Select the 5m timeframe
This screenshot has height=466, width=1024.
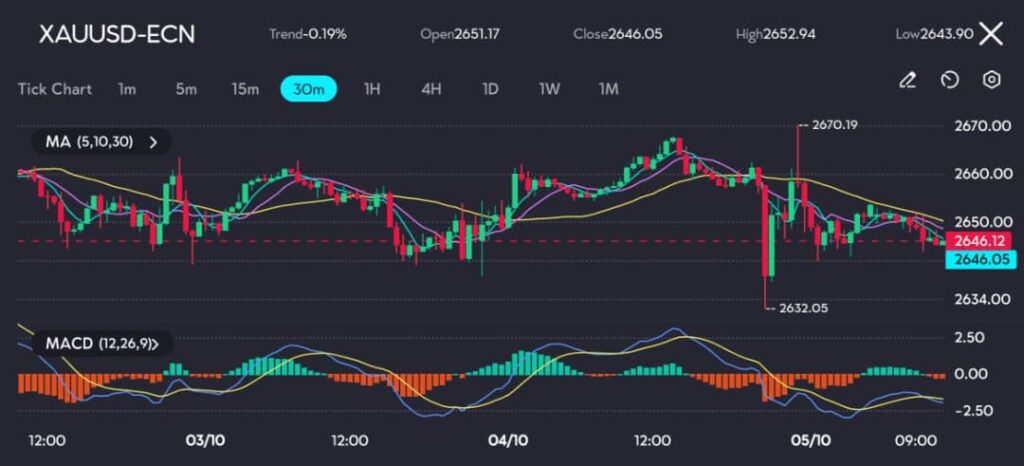pos(186,89)
